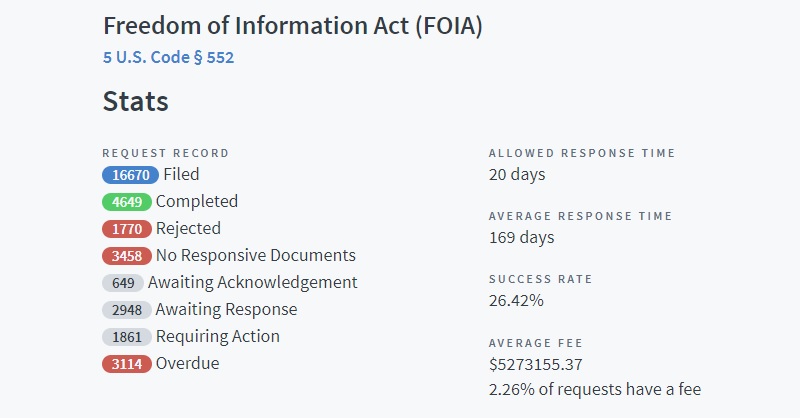Click the green 4649 Completed badge

click(127, 202)
